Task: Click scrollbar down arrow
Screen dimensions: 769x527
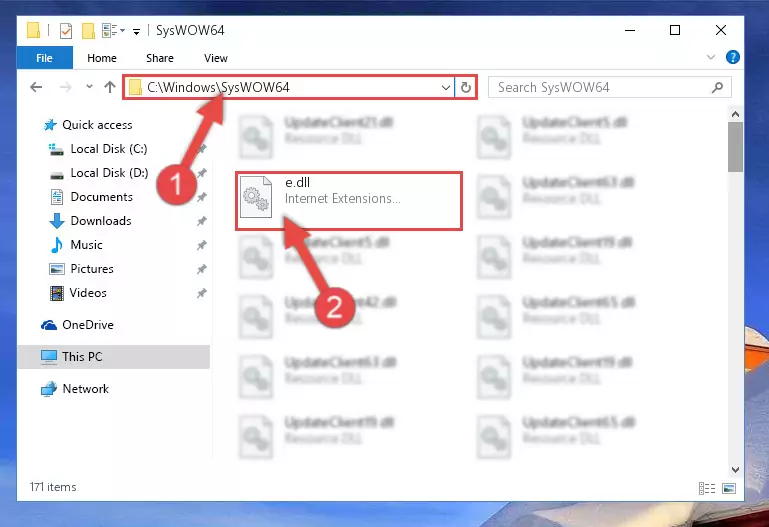Action: pyautogui.click(x=735, y=470)
